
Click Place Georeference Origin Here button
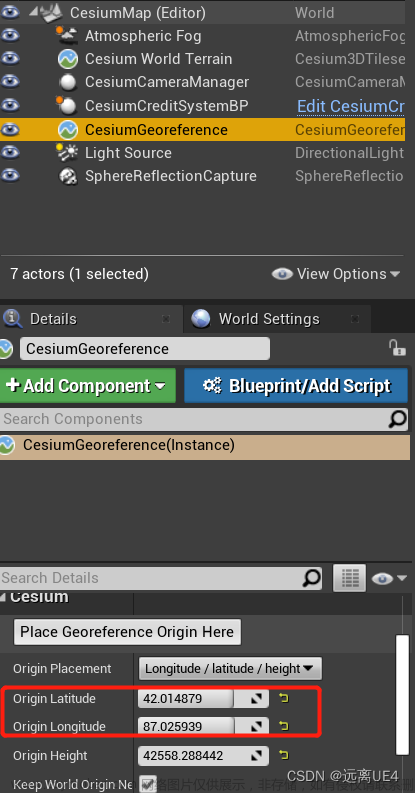coord(127,632)
